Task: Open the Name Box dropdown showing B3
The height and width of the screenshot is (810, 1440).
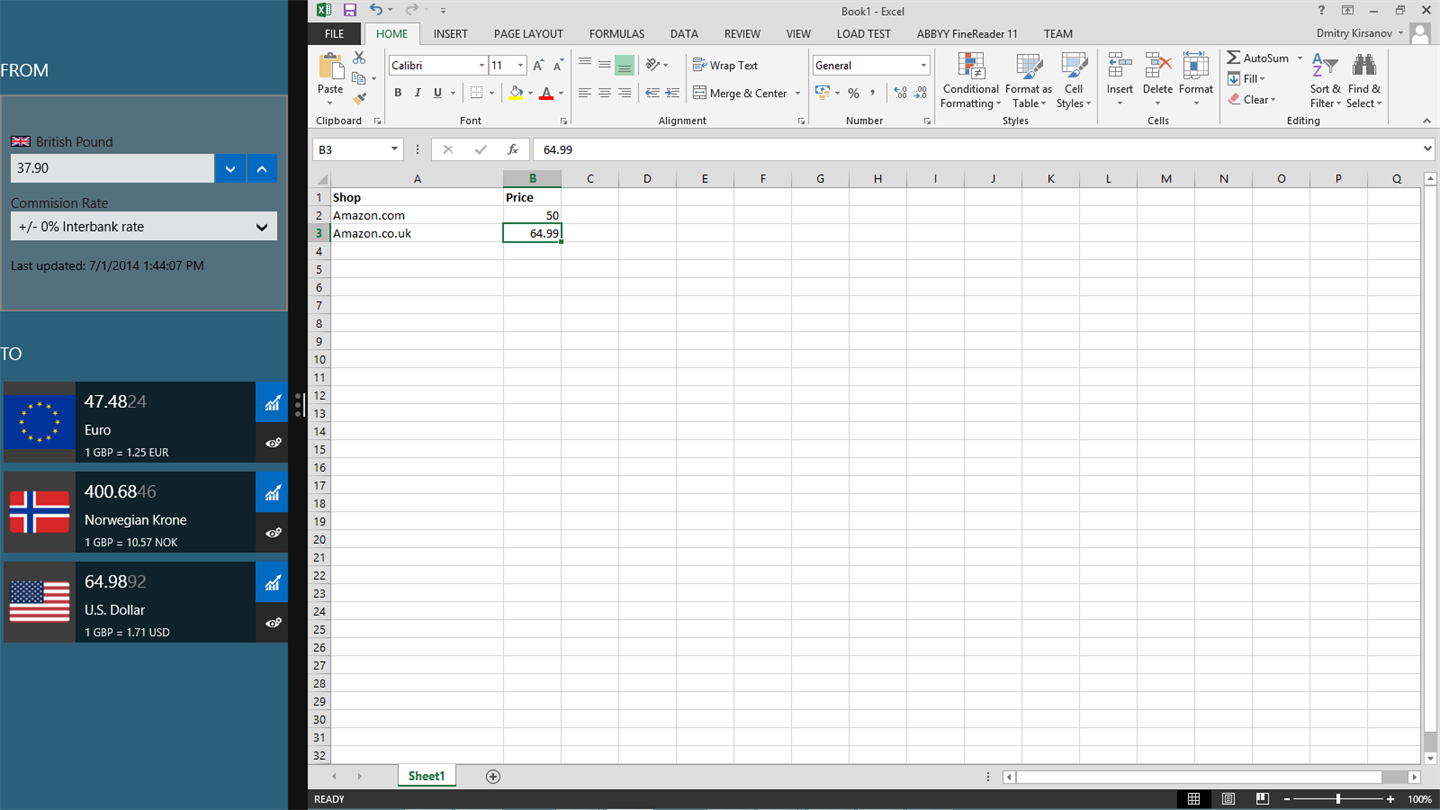Action: tap(394, 150)
